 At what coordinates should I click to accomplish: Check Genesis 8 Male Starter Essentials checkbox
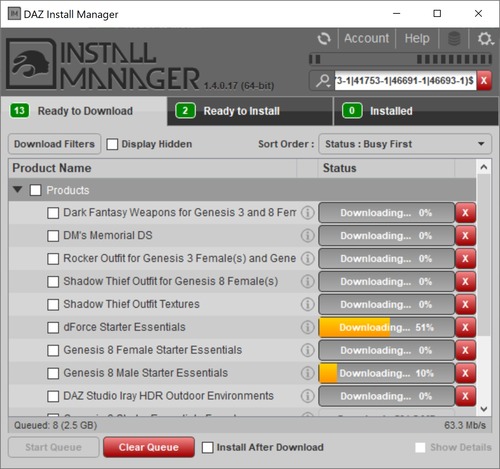(53, 373)
